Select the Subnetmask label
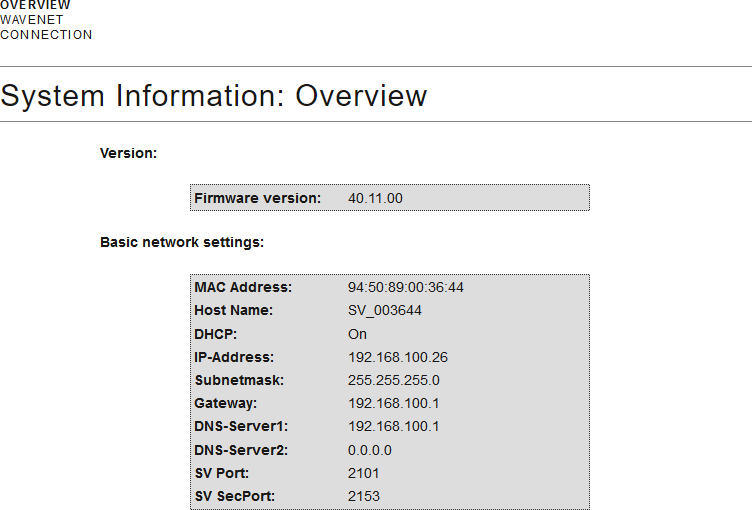This screenshot has width=752, height=510. pyautogui.click(x=239, y=380)
